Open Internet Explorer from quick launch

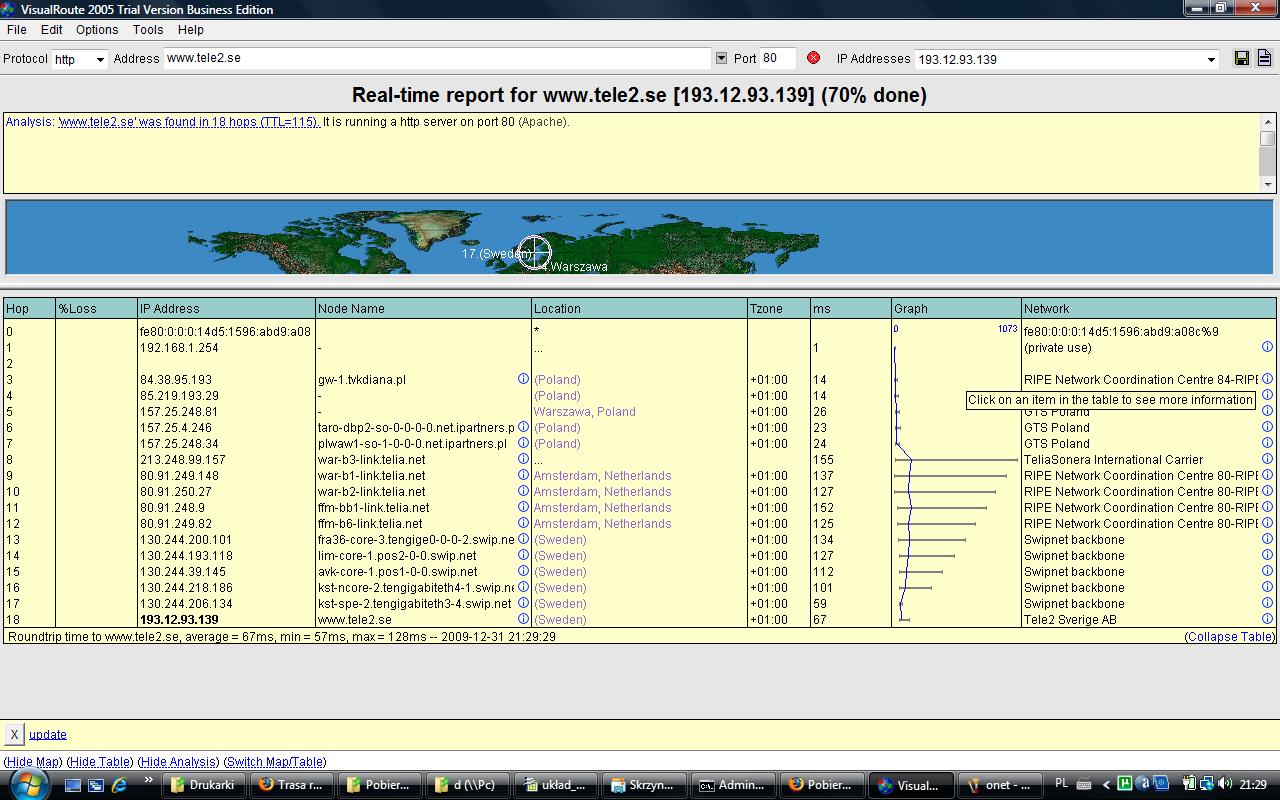click(119, 785)
